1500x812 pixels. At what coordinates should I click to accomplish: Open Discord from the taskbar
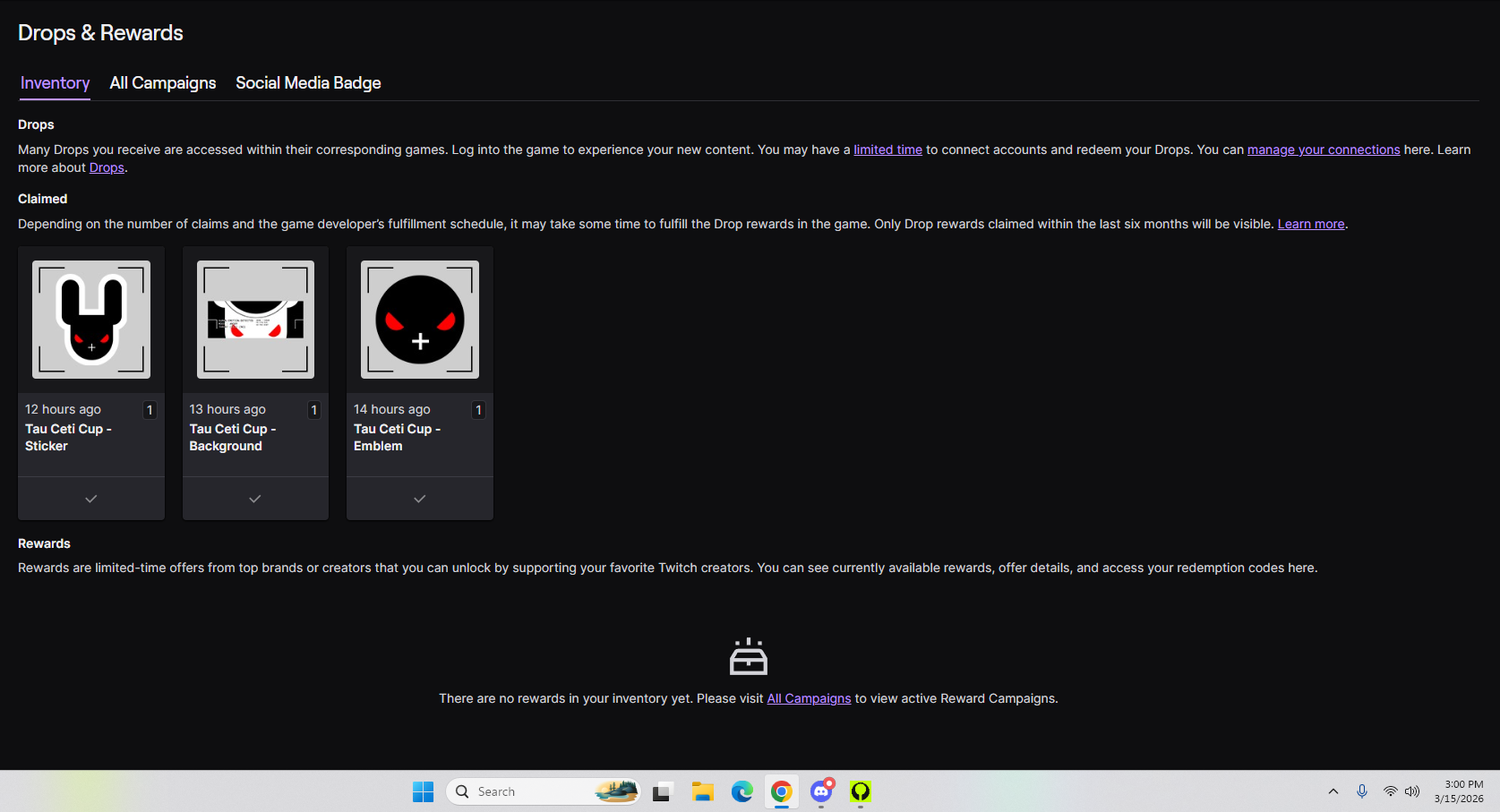[821, 791]
